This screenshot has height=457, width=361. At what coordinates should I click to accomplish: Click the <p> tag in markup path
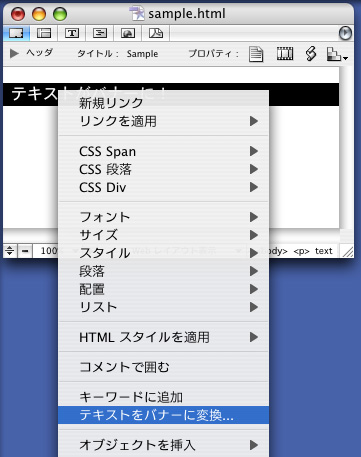coord(302,251)
